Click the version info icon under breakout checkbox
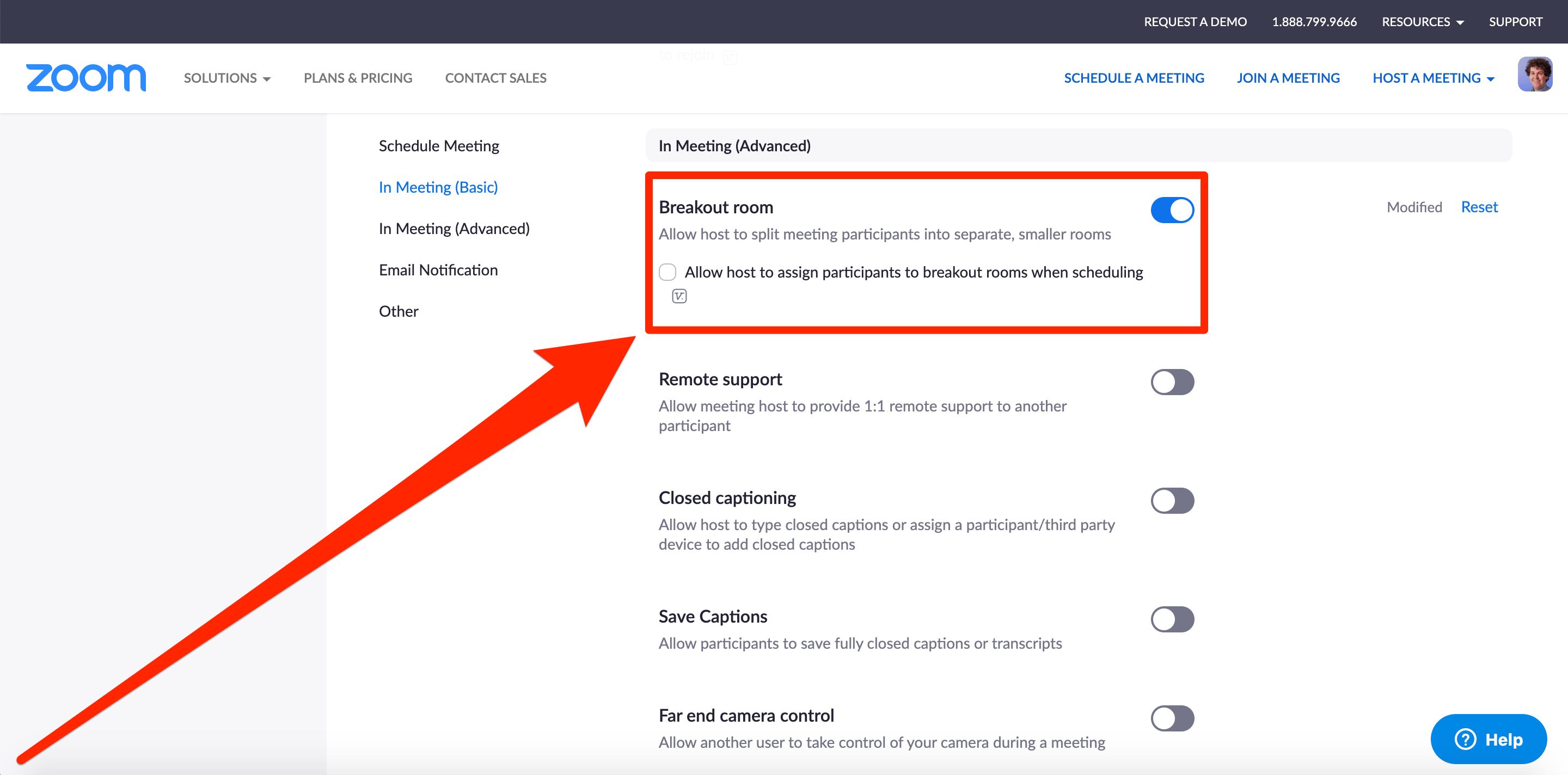 pyautogui.click(x=679, y=296)
